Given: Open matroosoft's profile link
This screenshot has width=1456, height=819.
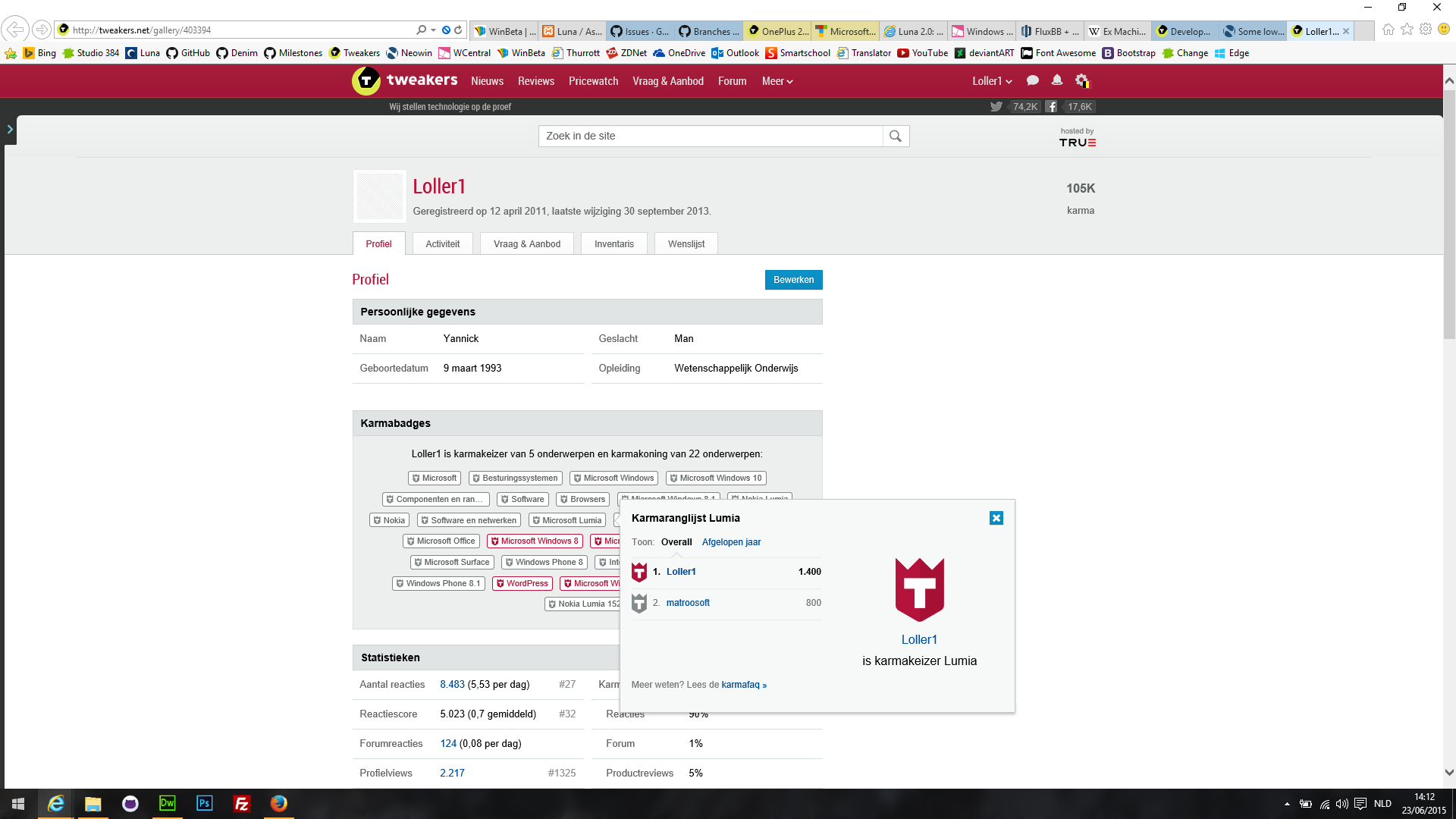Looking at the screenshot, I should pyautogui.click(x=688, y=603).
